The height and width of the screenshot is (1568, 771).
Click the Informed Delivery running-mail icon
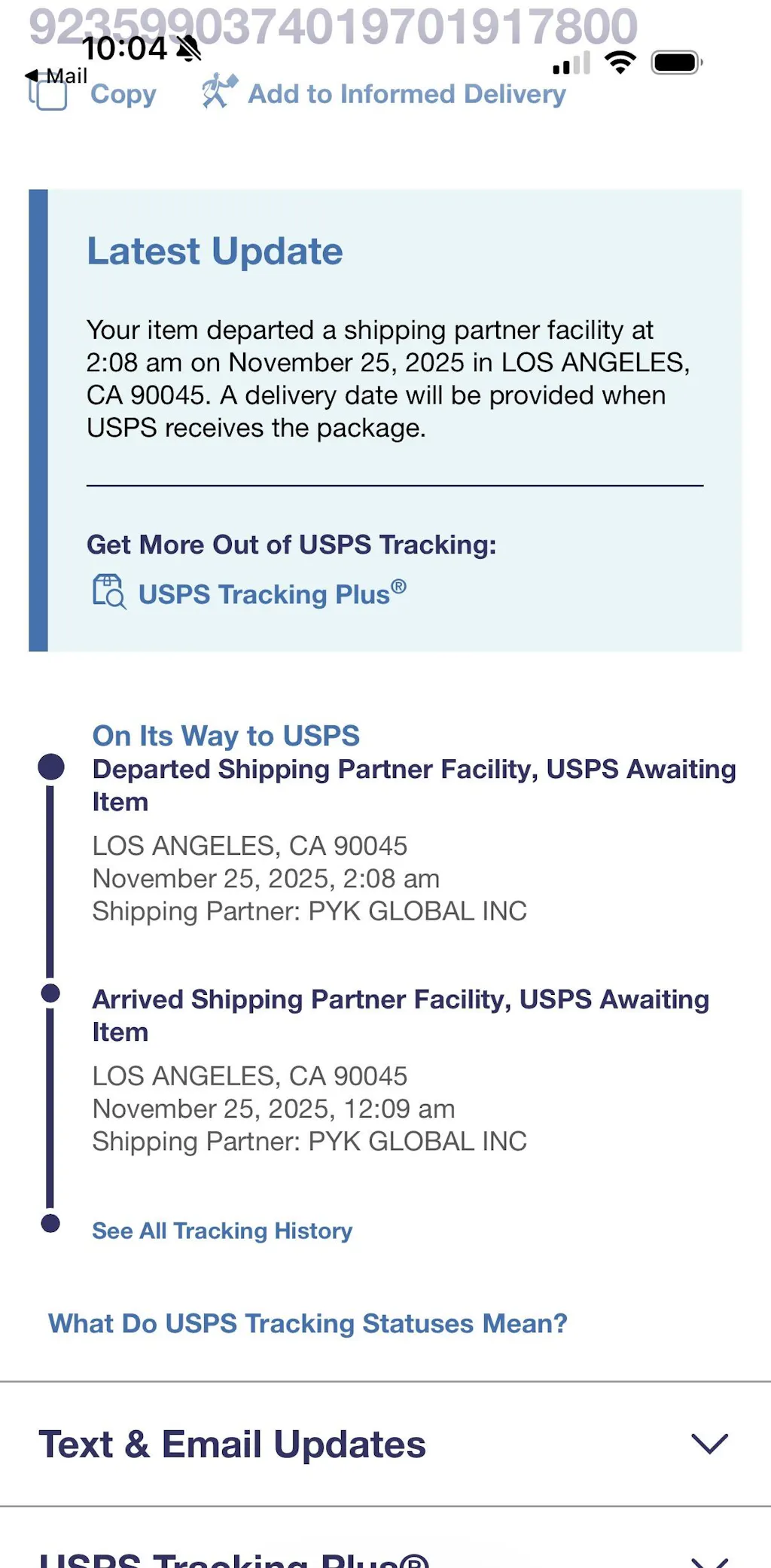coord(219,92)
